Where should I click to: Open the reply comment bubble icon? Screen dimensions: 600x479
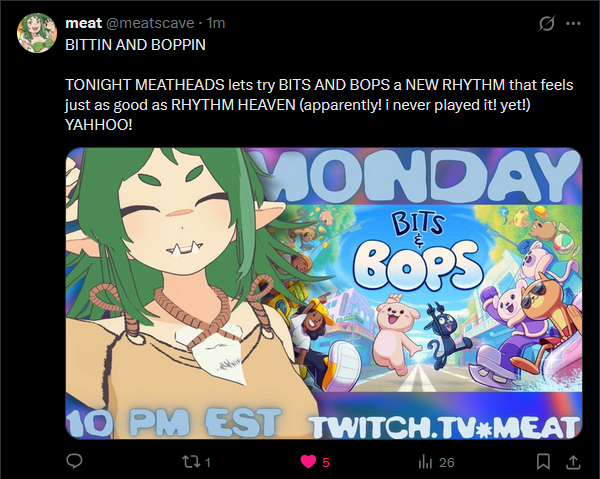coord(74,461)
